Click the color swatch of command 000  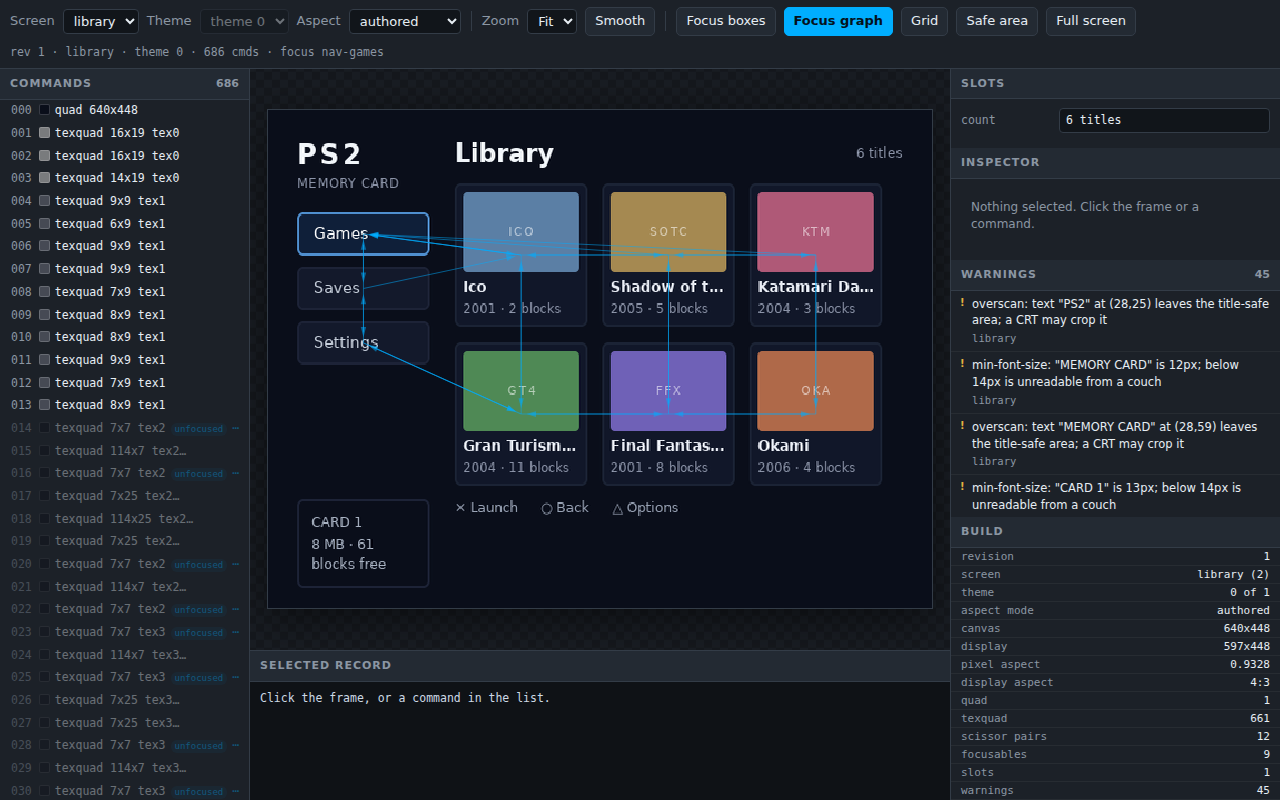[44, 110]
